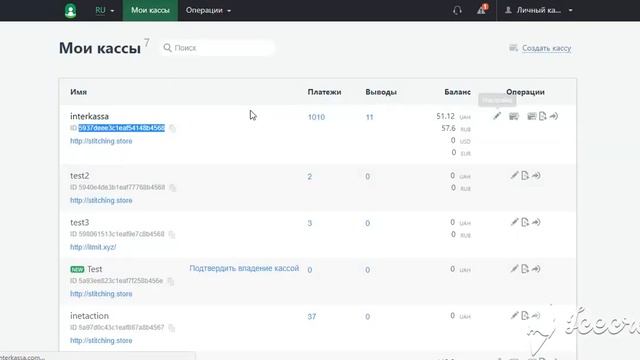This screenshot has height=360, width=640.
Task: Click the highlighted interkassa ID text
Action: coord(122,128)
